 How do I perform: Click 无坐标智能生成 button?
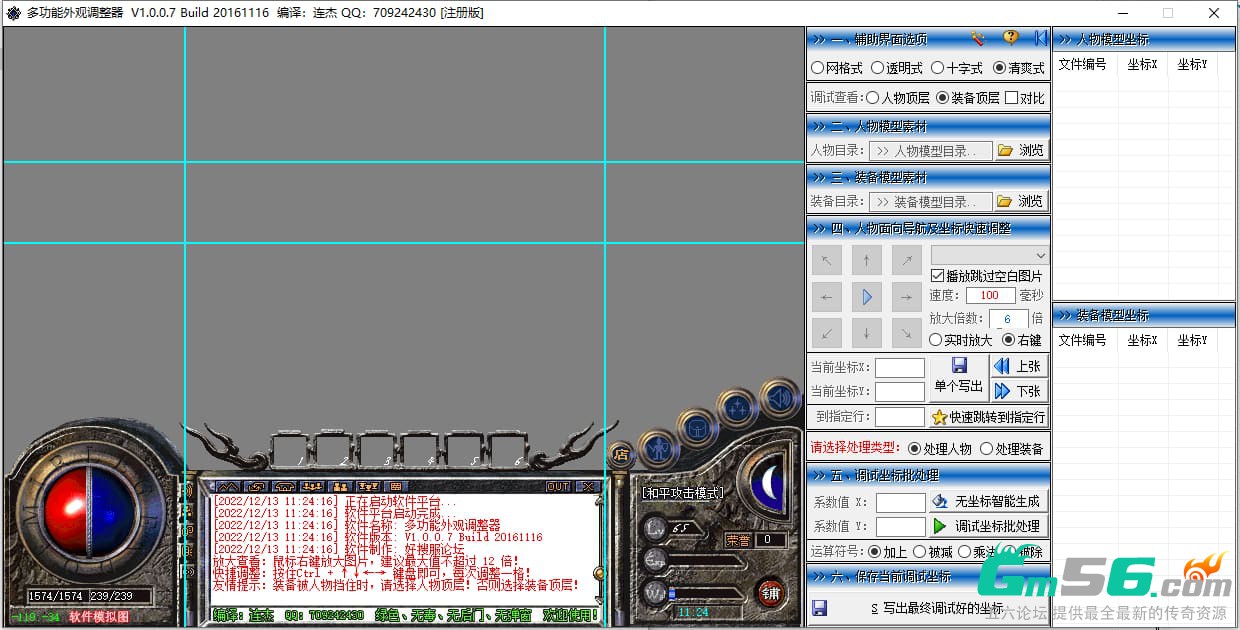coord(988,501)
